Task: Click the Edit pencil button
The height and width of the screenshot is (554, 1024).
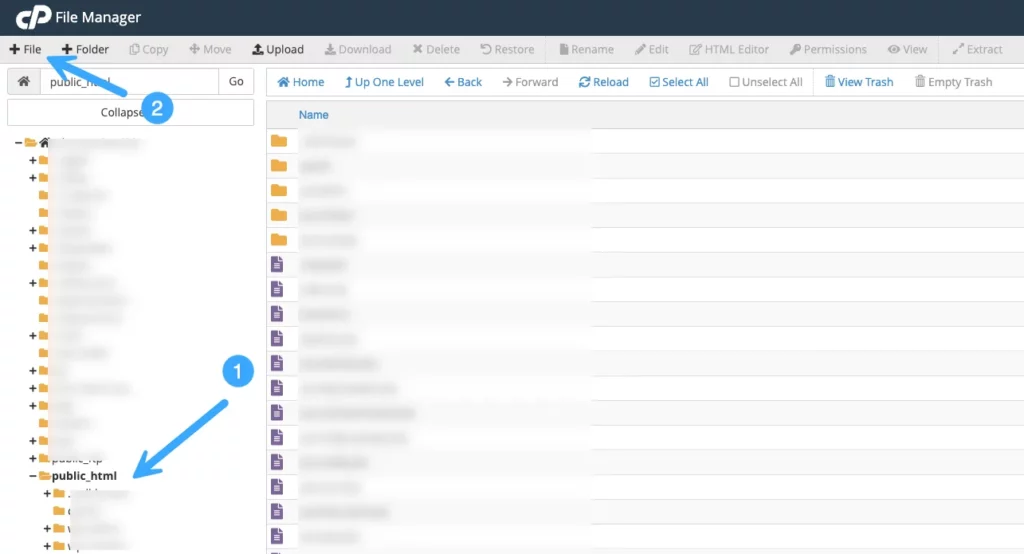Action: click(652, 49)
